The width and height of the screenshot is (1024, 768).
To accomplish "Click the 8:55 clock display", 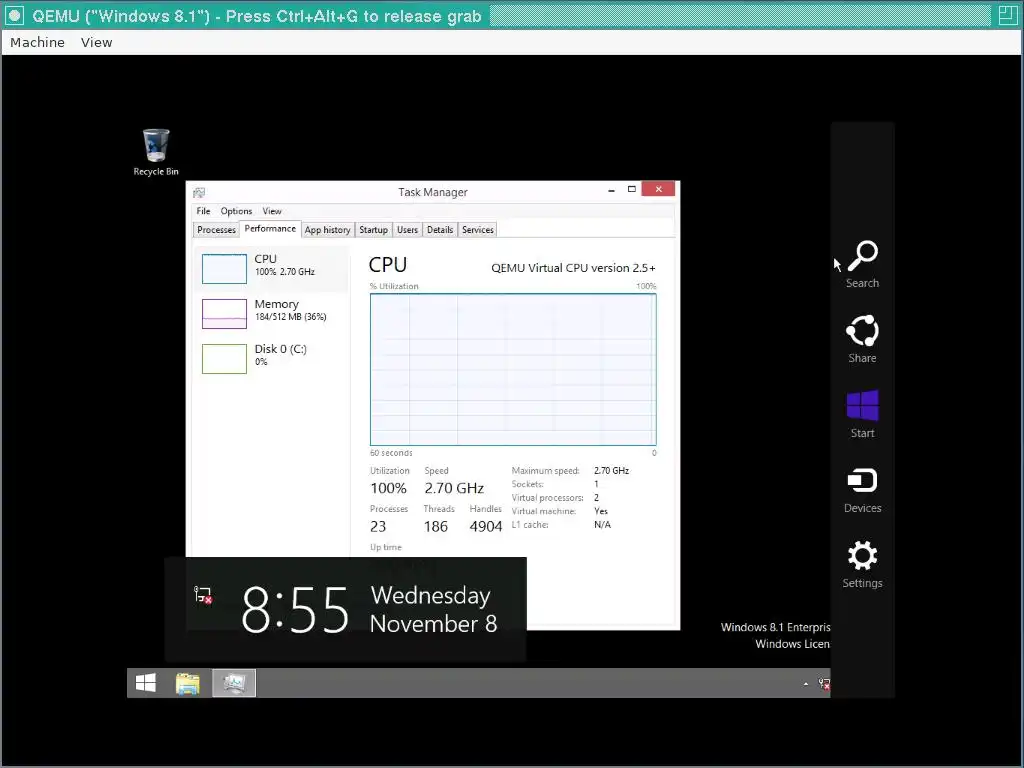I will click(x=295, y=609).
